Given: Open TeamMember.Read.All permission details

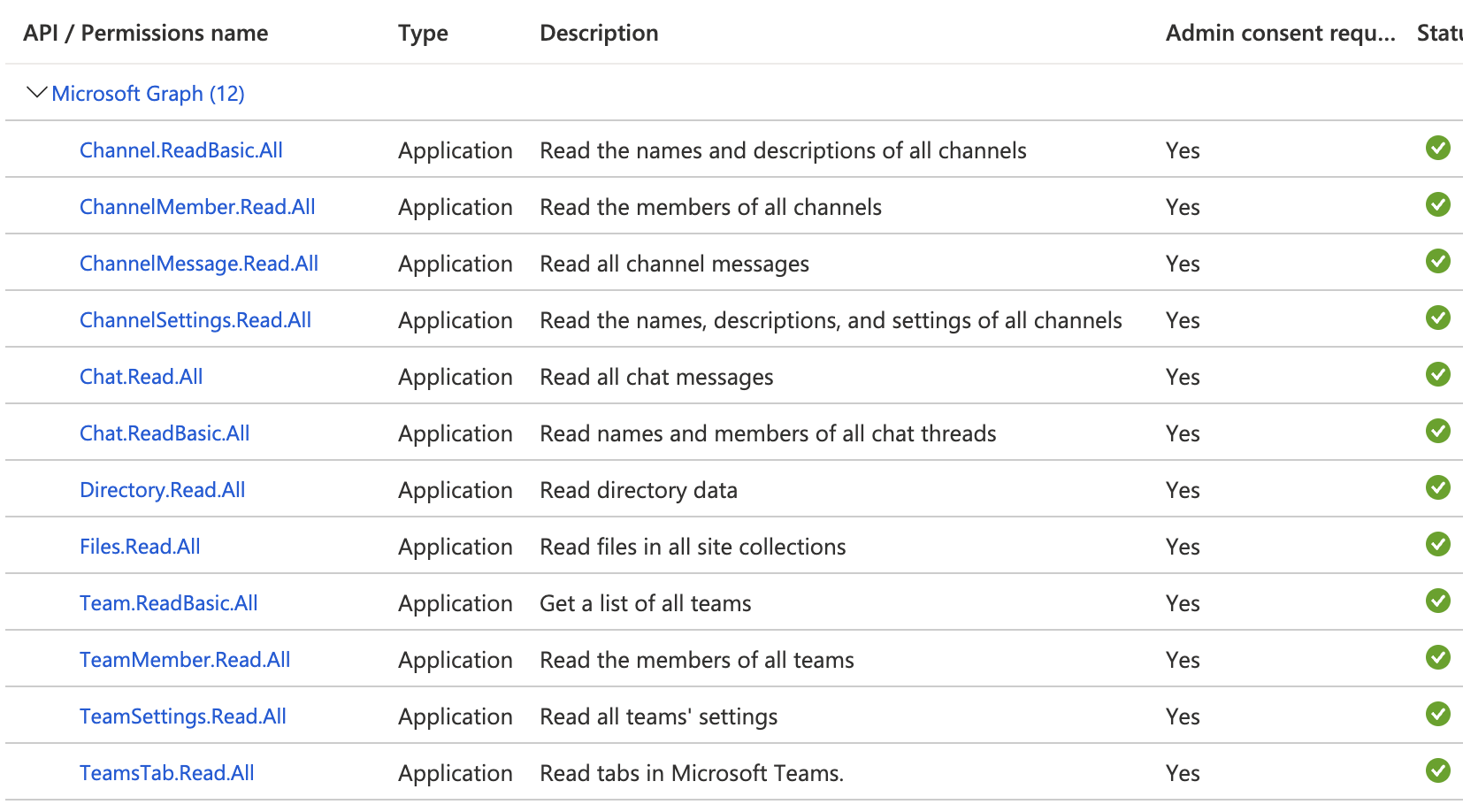Looking at the screenshot, I should 185,660.
